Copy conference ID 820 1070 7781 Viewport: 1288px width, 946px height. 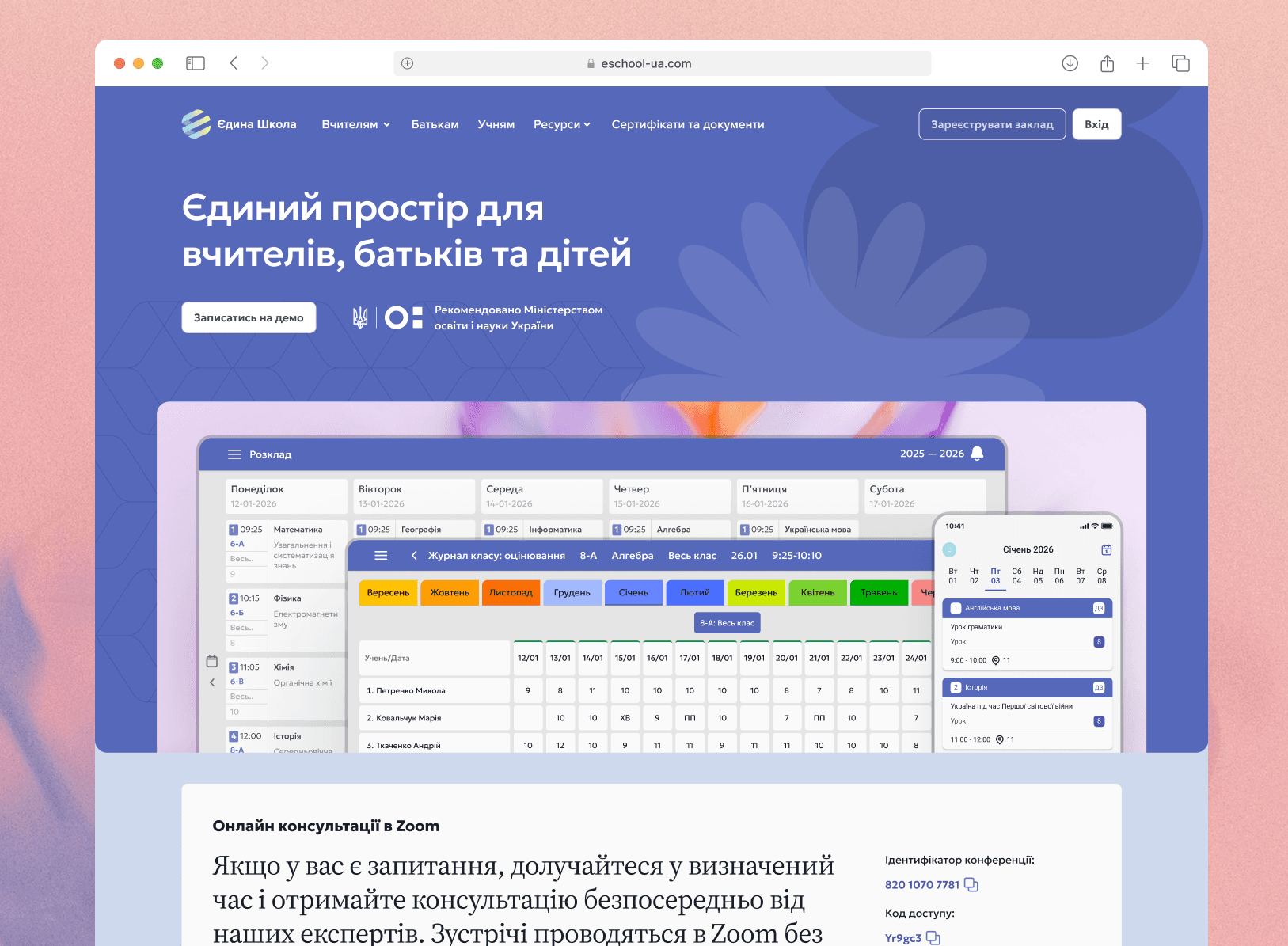(971, 884)
